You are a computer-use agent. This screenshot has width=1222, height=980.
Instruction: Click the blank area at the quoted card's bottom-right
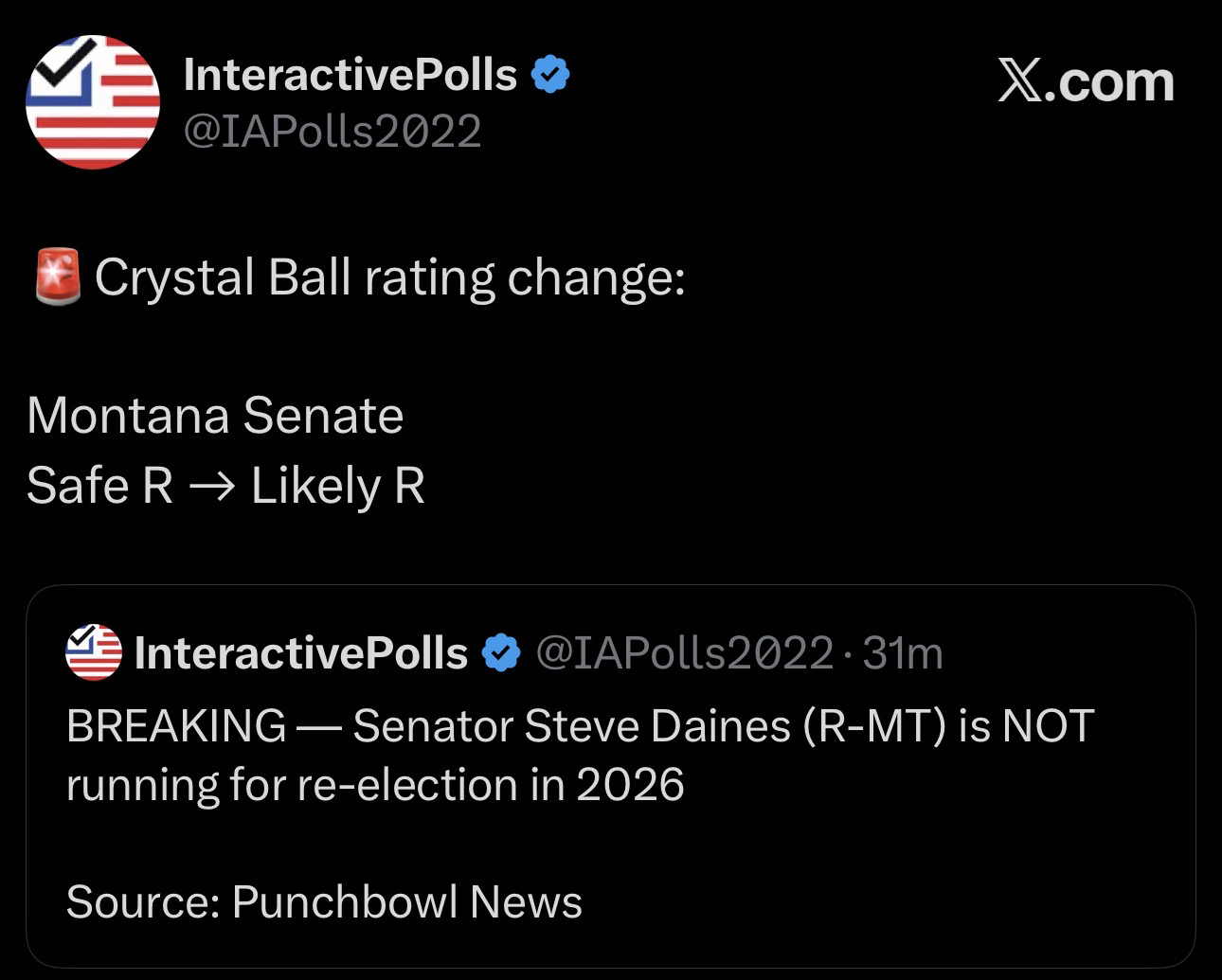point(1042,909)
